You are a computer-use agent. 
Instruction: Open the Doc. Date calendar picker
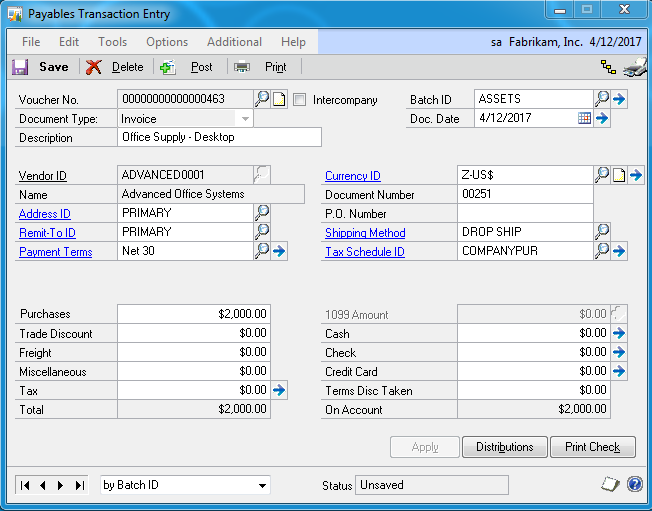[585, 118]
